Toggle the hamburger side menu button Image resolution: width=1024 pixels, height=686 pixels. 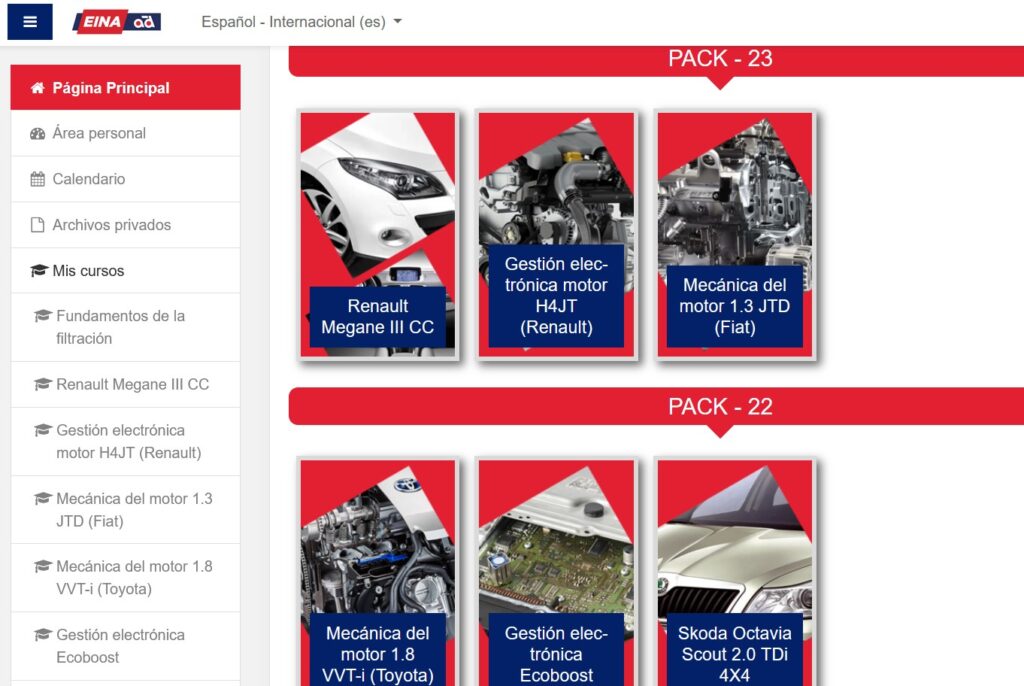pyautogui.click(x=30, y=22)
